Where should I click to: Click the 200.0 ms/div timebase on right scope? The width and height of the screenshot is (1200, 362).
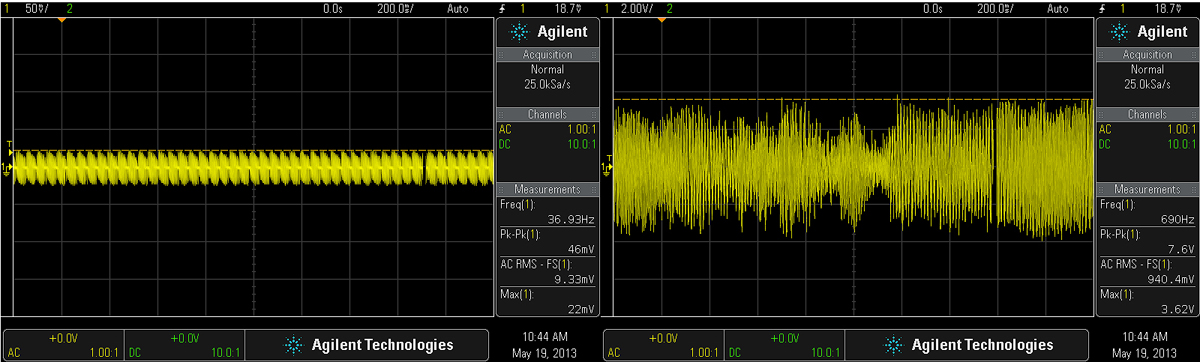click(994, 8)
